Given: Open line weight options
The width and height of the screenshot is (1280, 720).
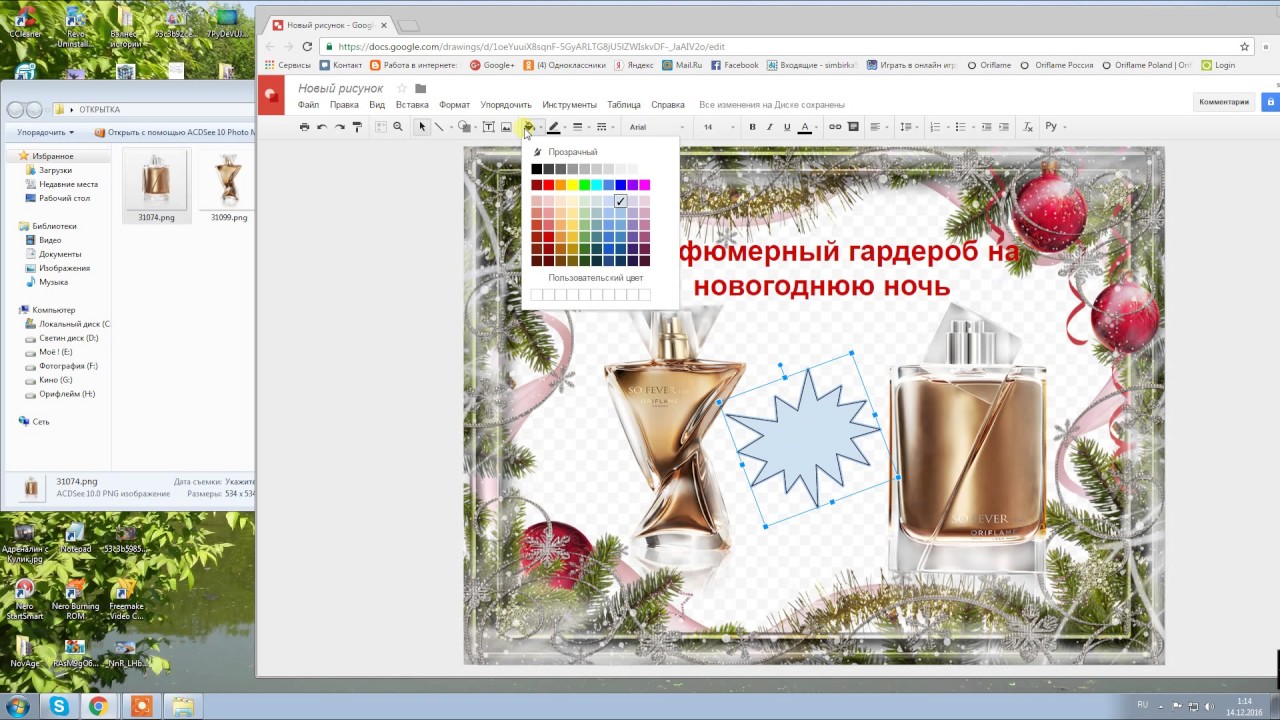Looking at the screenshot, I should (x=577, y=127).
